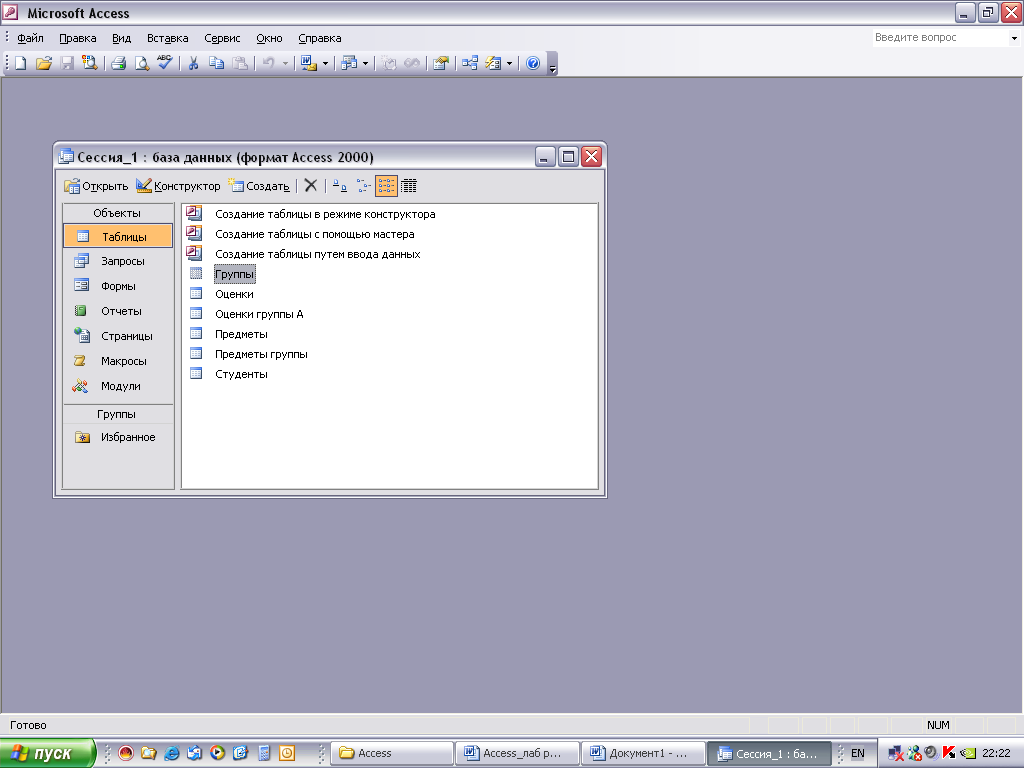Open the Сервис menu
The image size is (1024, 768).
tap(222, 38)
